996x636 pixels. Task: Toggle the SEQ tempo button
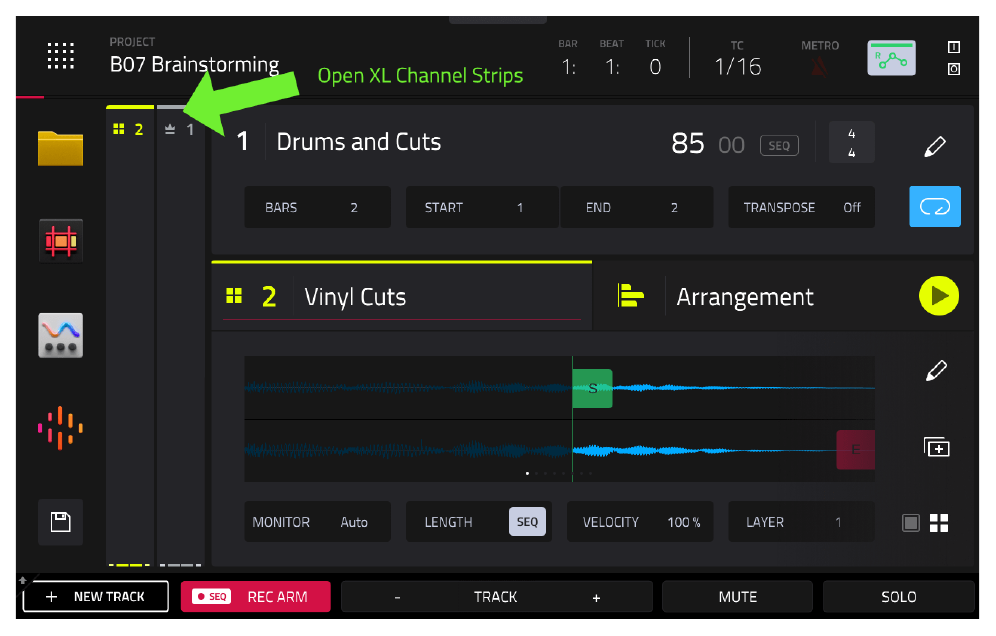pos(779,145)
